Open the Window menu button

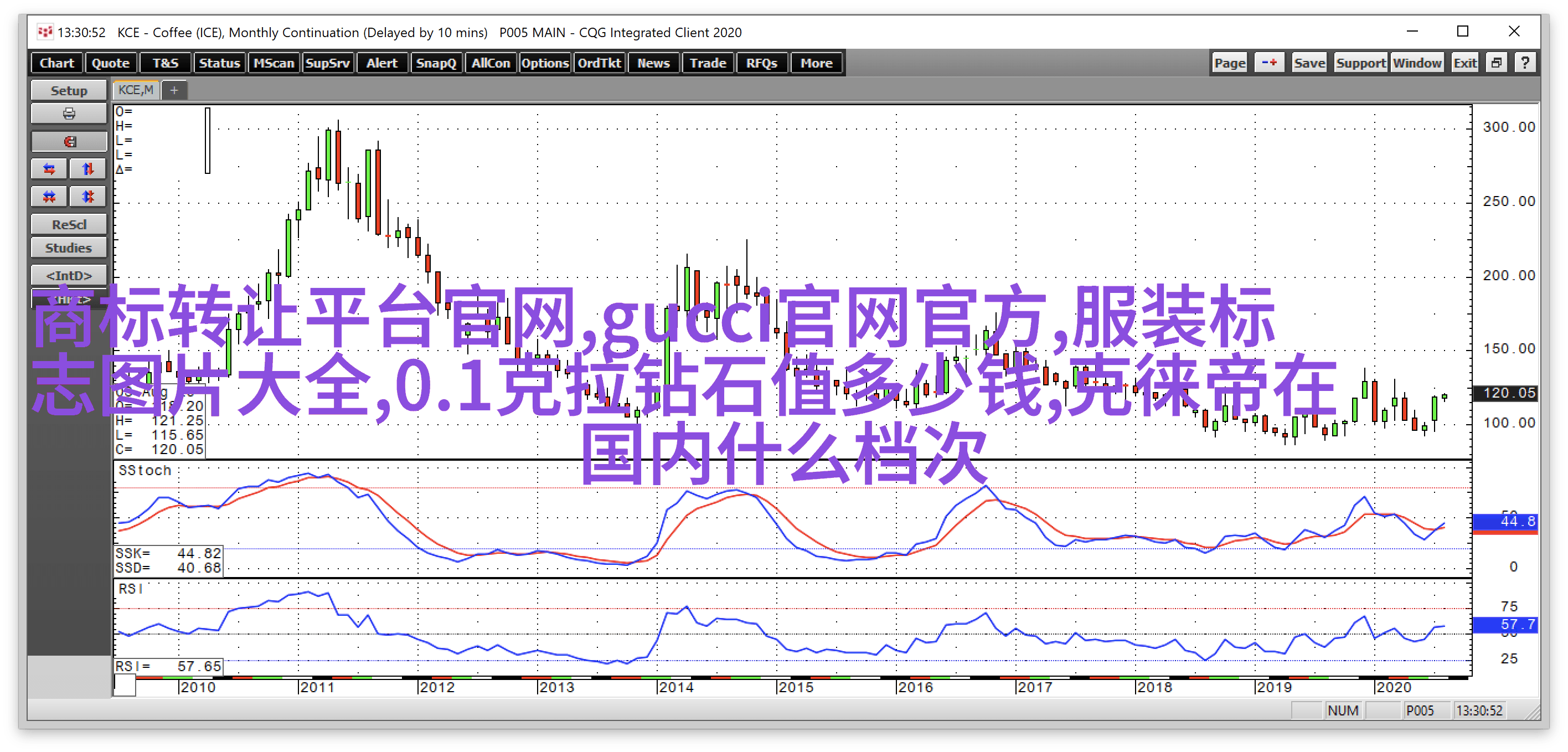tap(1417, 63)
